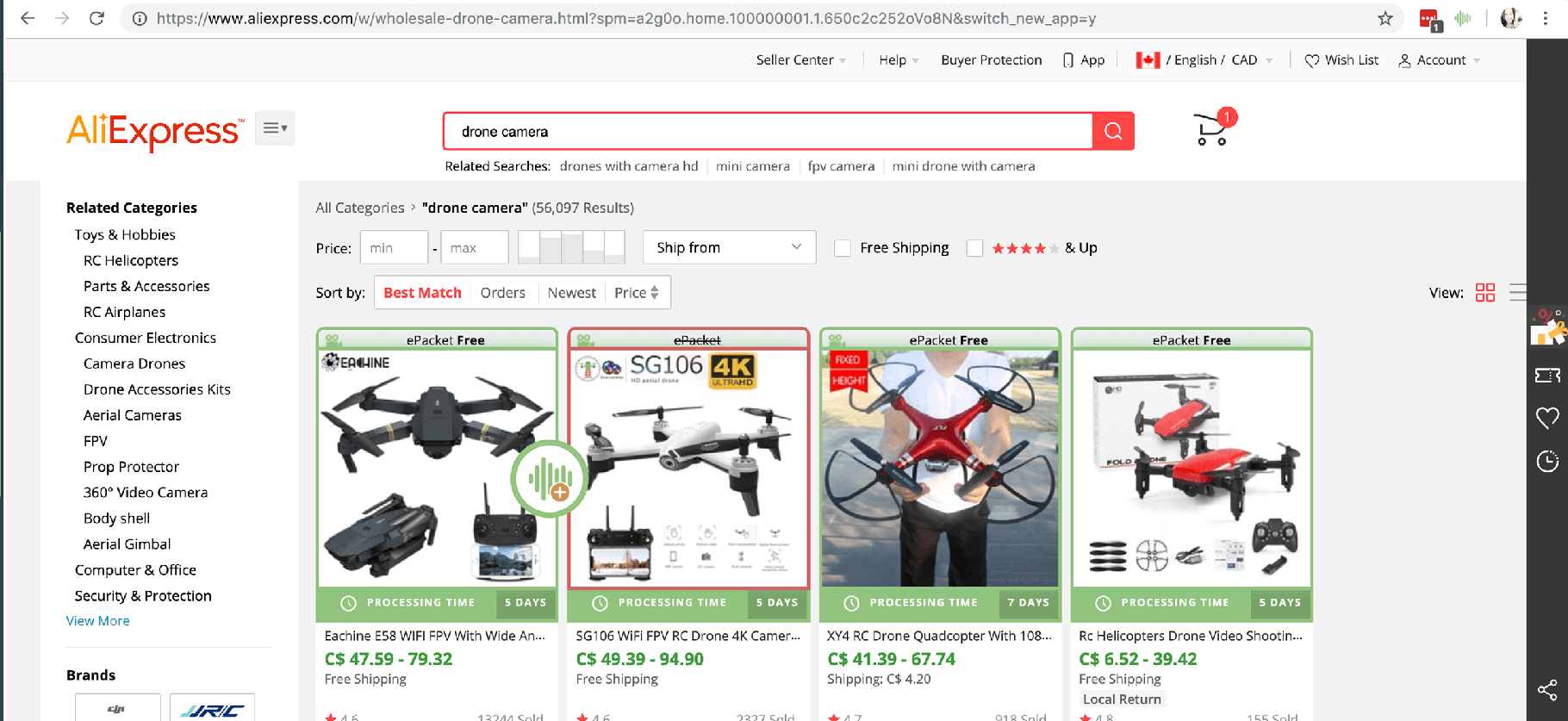This screenshot has width=1568, height=721.
Task: Click the browser forward arrow
Action: coord(62,18)
